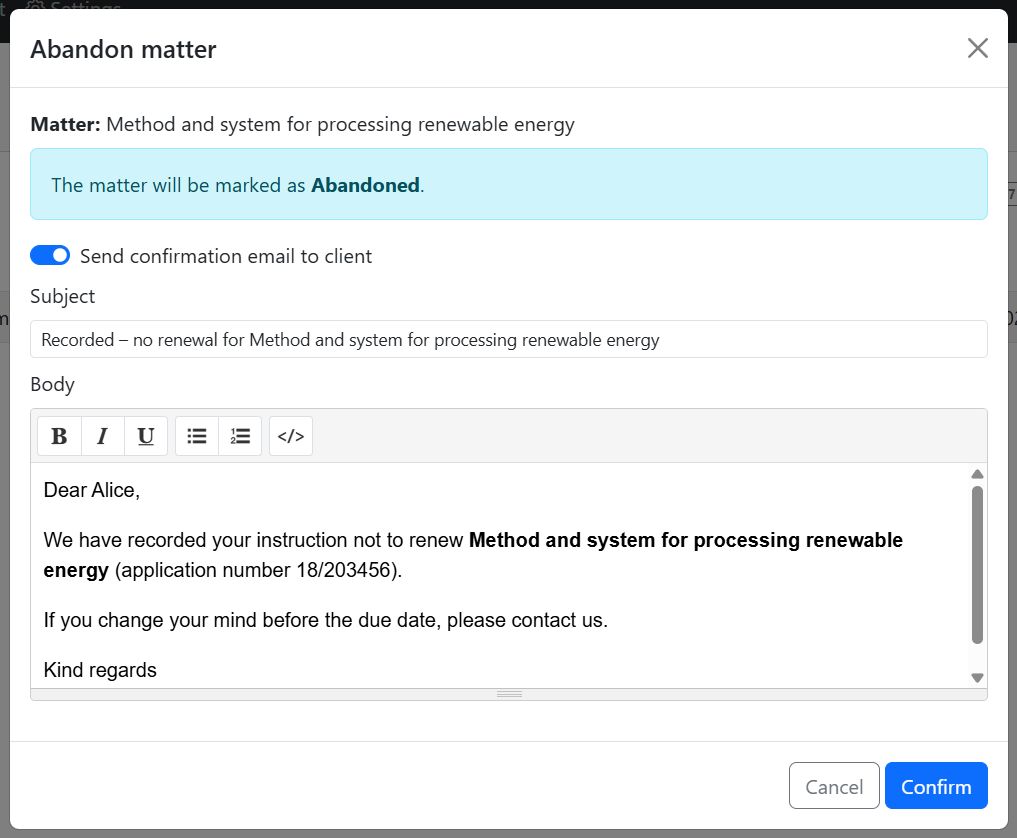Focus the Subject text field
1017x838 pixels.
pyautogui.click(x=508, y=339)
